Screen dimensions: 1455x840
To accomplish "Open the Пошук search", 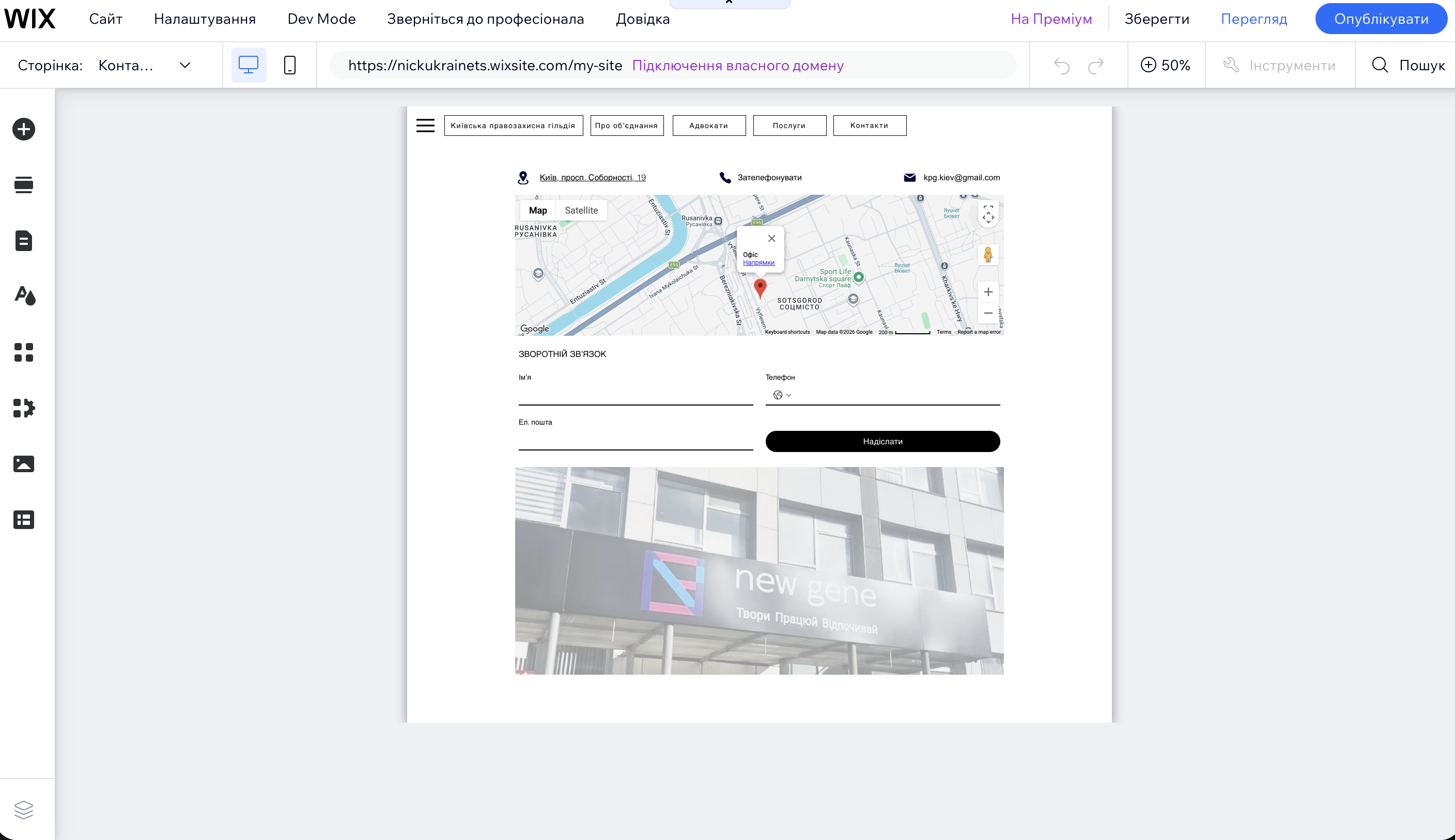I will click(x=1408, y=65).
